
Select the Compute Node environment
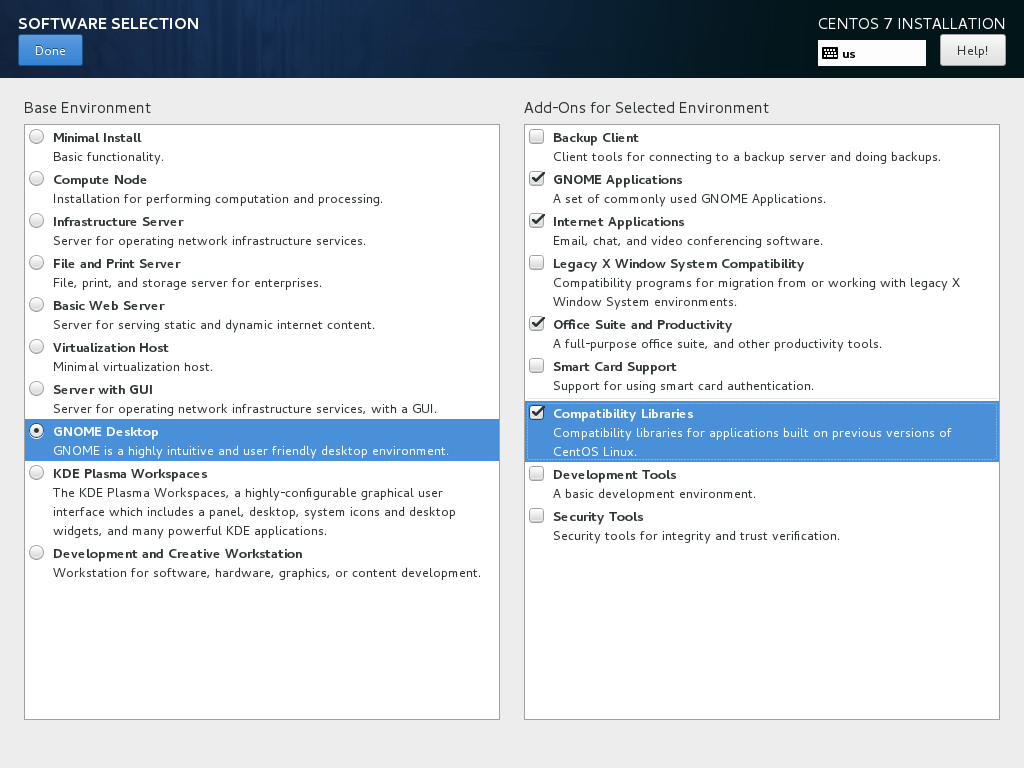tap(36, 178)
